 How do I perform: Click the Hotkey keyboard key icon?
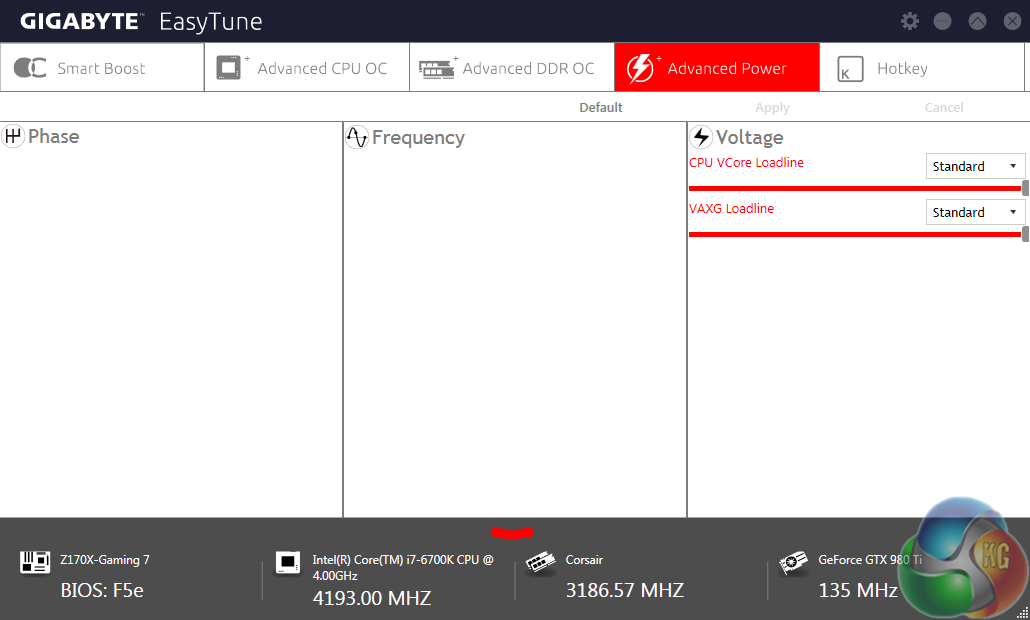(x=850, y=69)
